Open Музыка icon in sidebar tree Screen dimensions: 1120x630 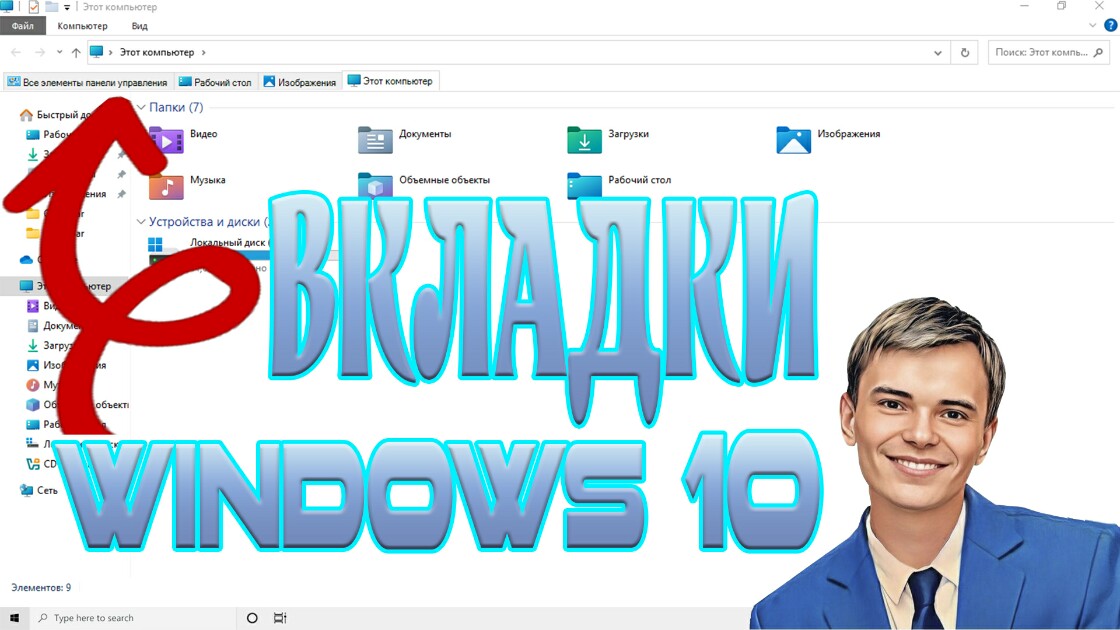pyautogui.click(x=33, y=385)
